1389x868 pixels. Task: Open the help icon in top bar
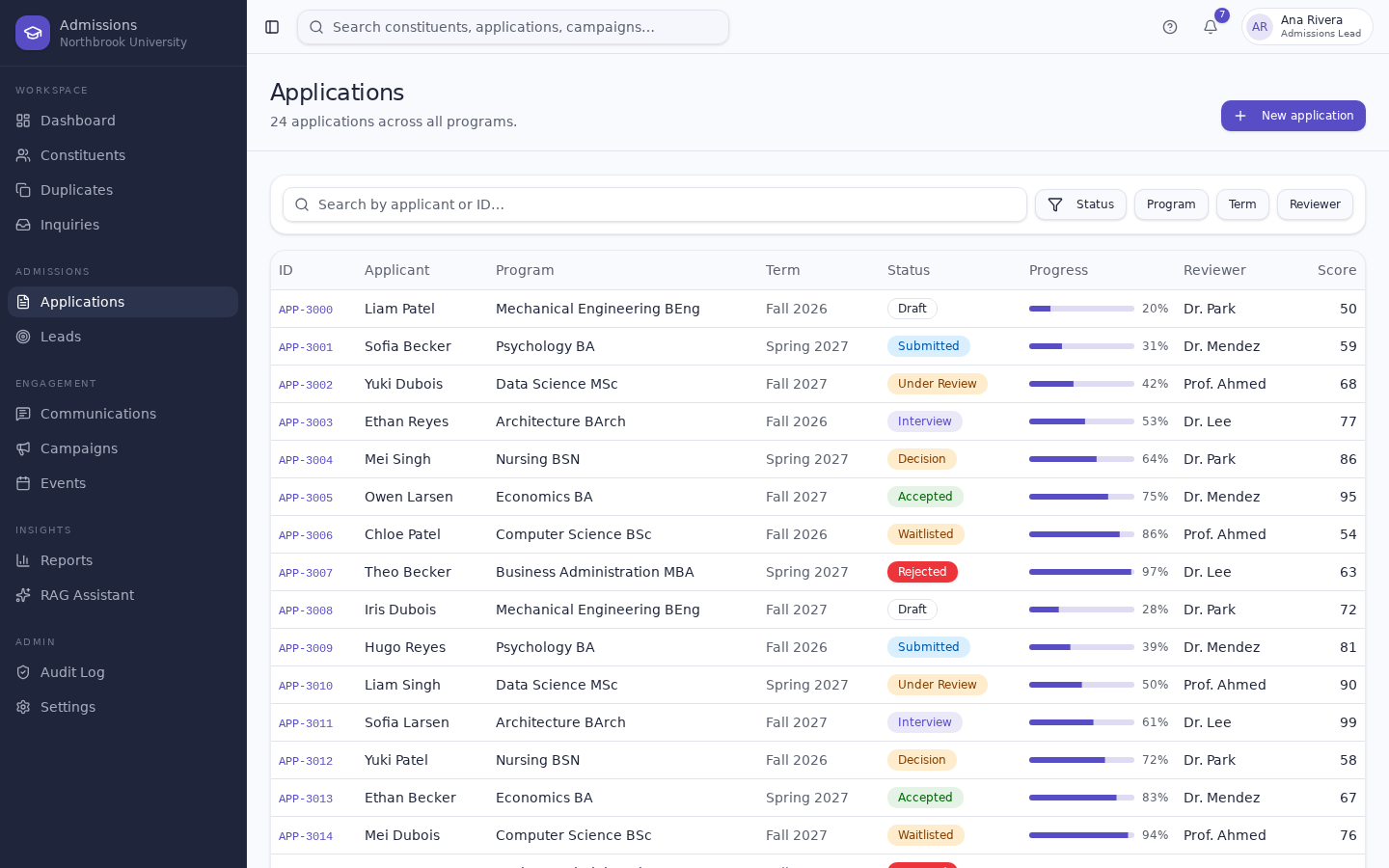tap(1170, 27)
